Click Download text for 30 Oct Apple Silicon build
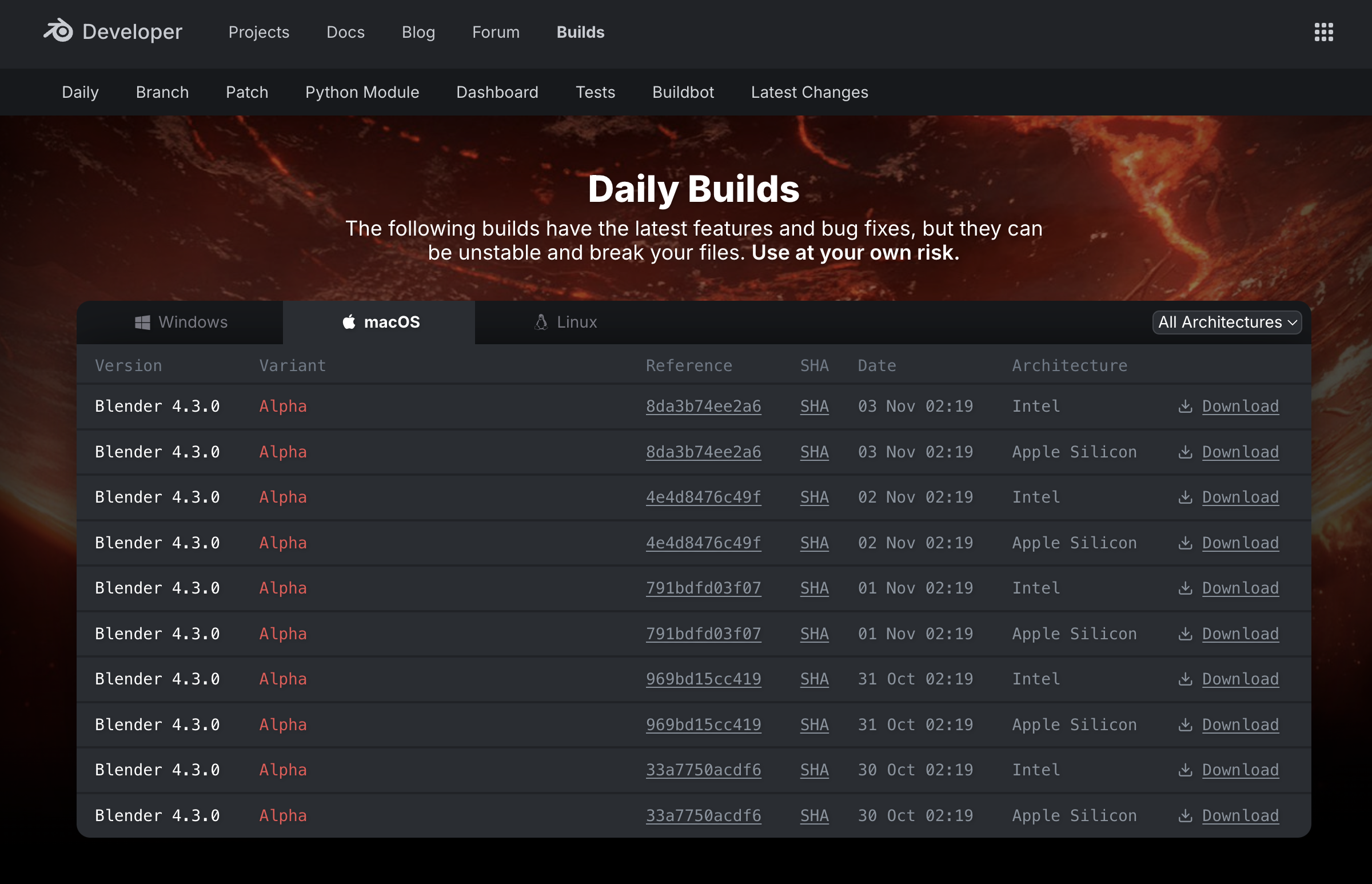The image size is (1372, 884). point(1240,816)
